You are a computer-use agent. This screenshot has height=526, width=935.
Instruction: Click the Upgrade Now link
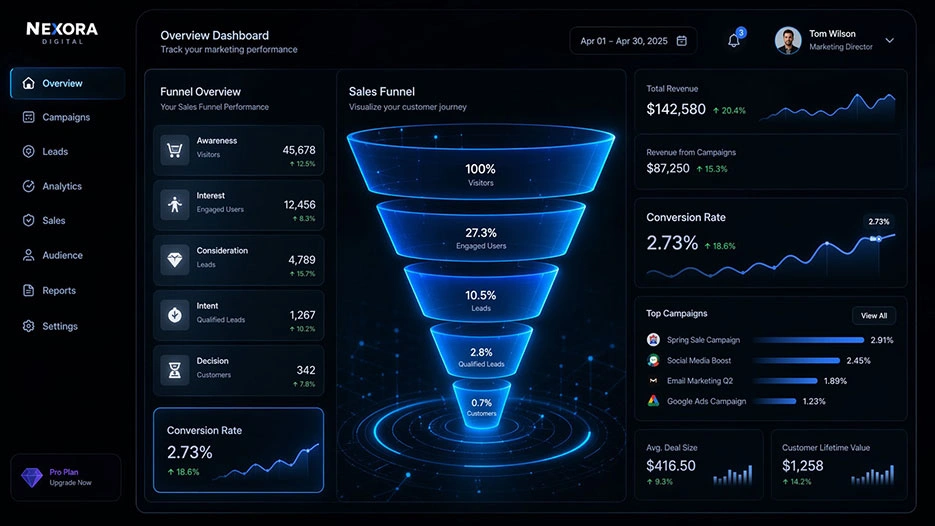pyautogui.click(x=70, y=482)
